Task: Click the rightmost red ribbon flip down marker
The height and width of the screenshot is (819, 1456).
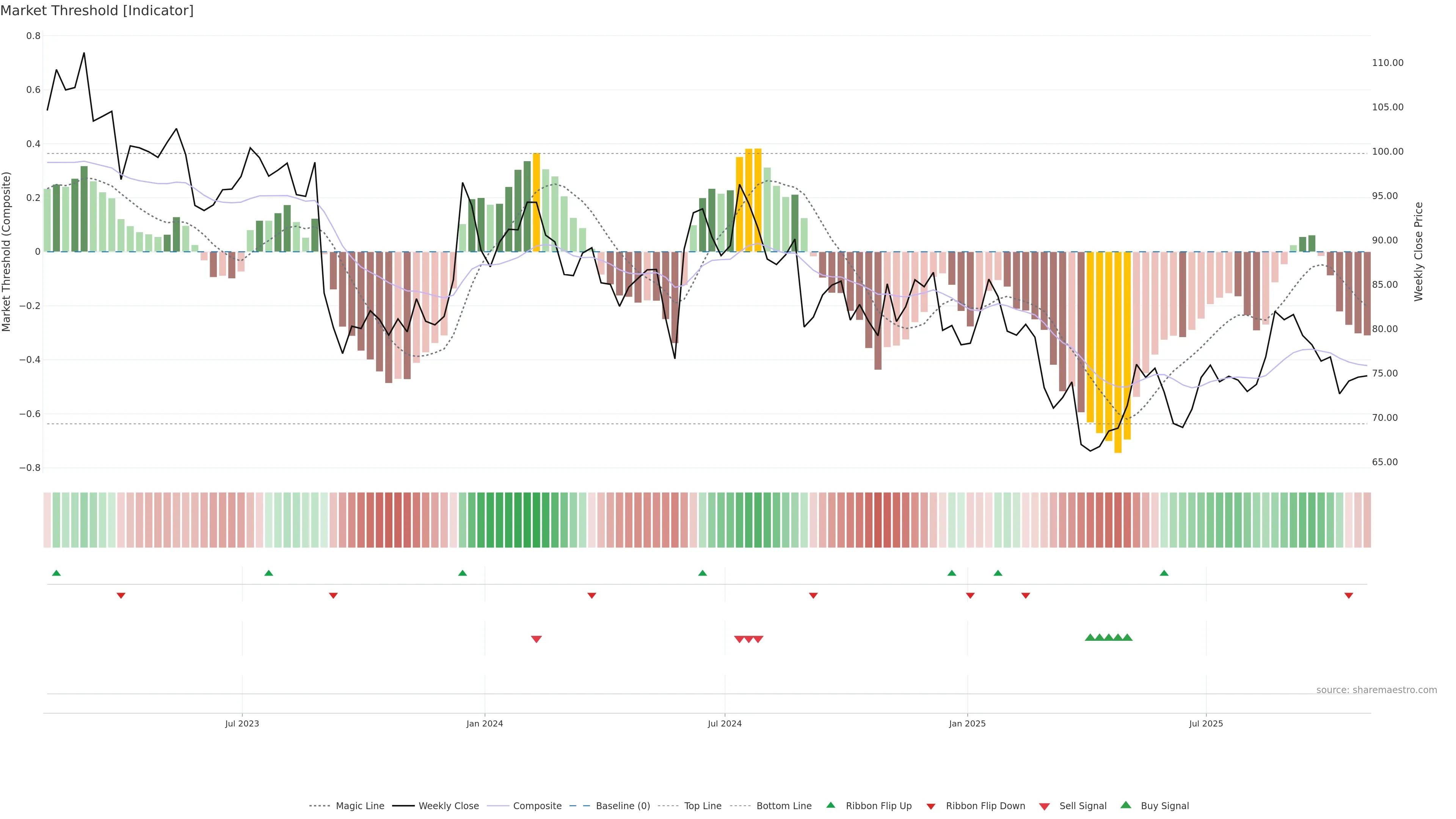Action: click(1349, 596)
